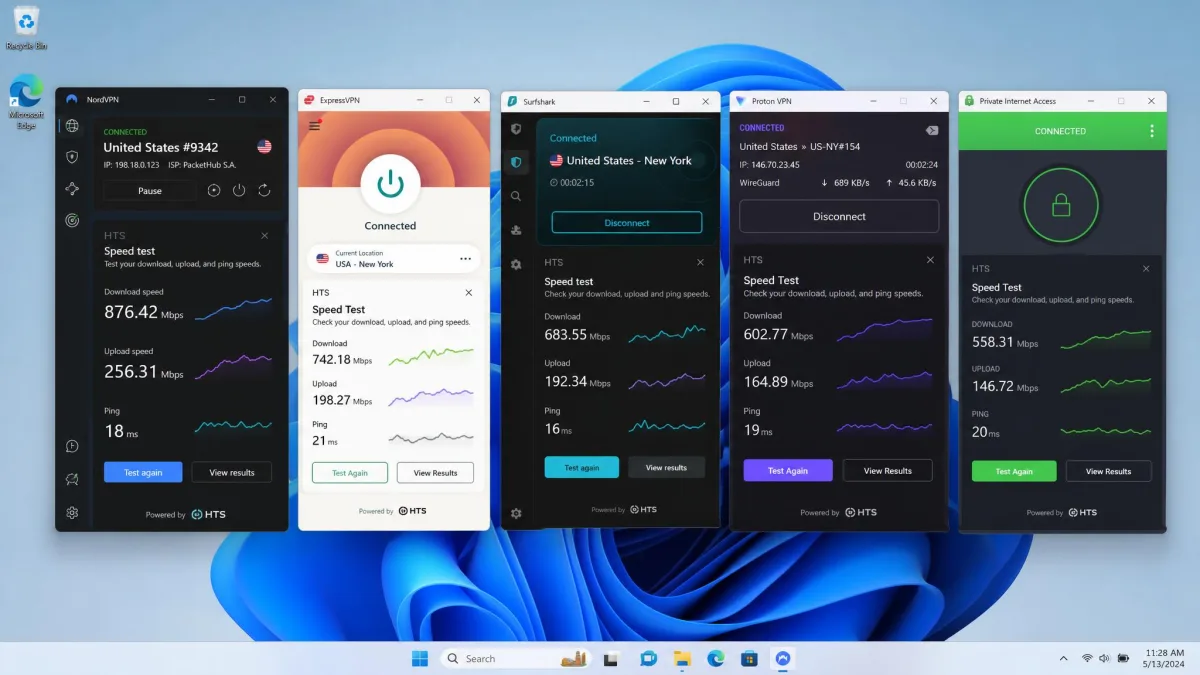Click Surfshark Test again button
Image resolution: width=1200 pixels, height=675 pixels.
click(x=582, y=467)
